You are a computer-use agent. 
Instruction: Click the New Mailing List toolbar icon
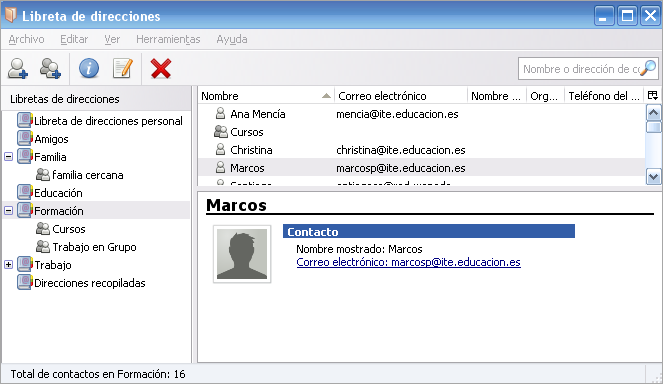(x=50, y=68)
